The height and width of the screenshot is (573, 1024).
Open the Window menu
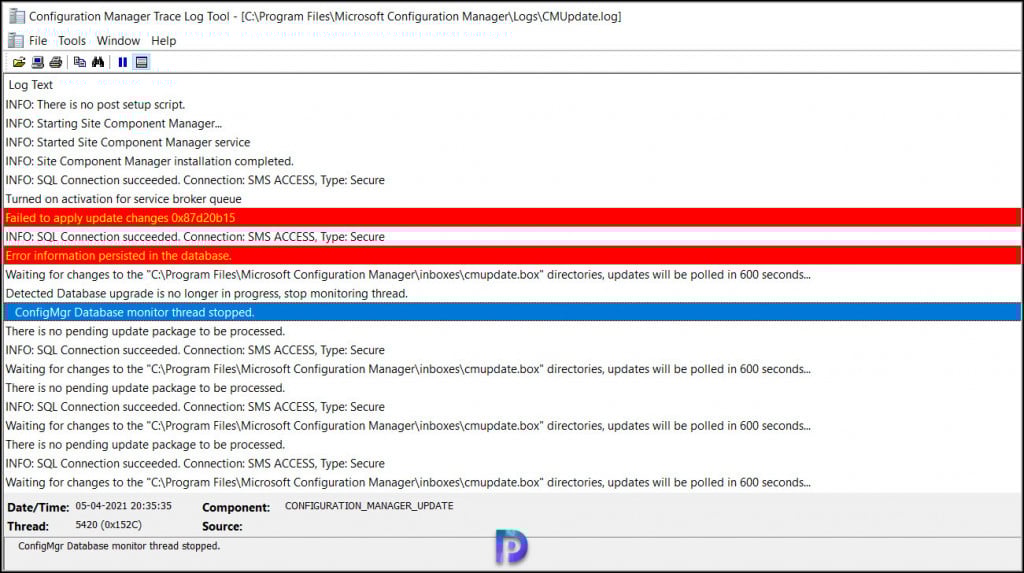coord(118,41)
